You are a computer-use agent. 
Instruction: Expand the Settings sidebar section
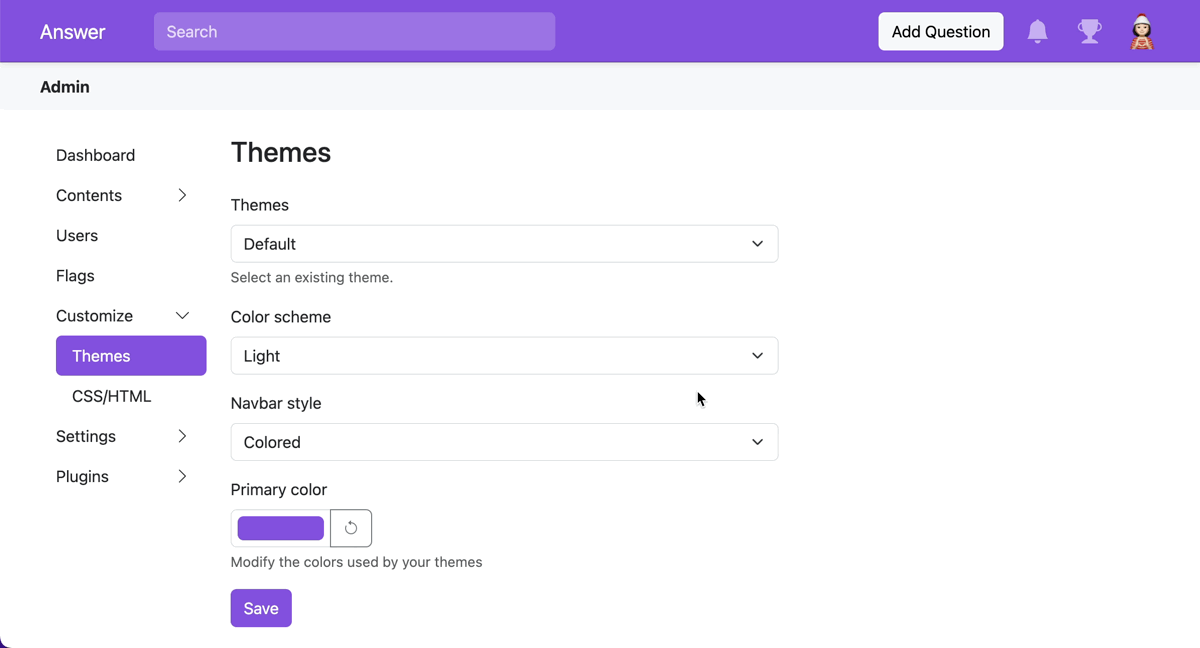click(182, 436)
